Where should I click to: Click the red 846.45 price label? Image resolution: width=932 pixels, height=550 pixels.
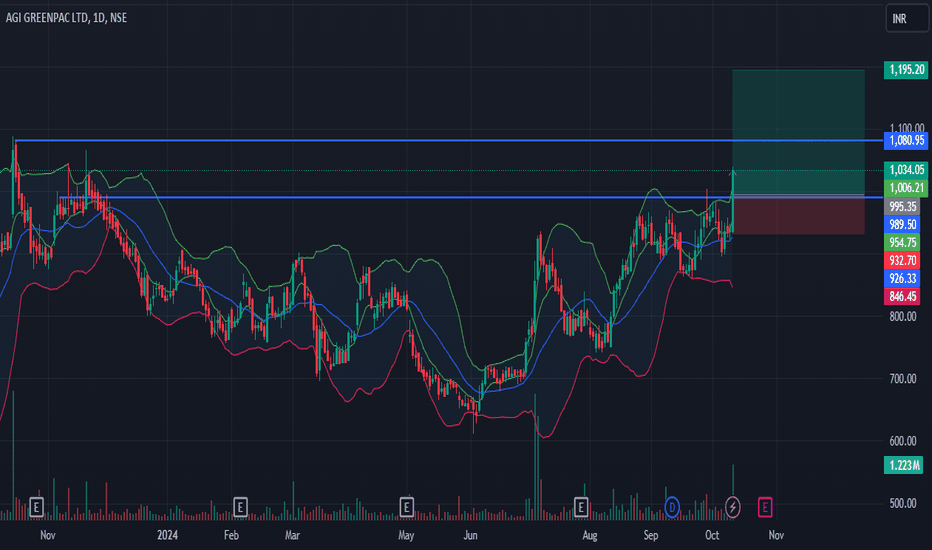pos(902,296)
